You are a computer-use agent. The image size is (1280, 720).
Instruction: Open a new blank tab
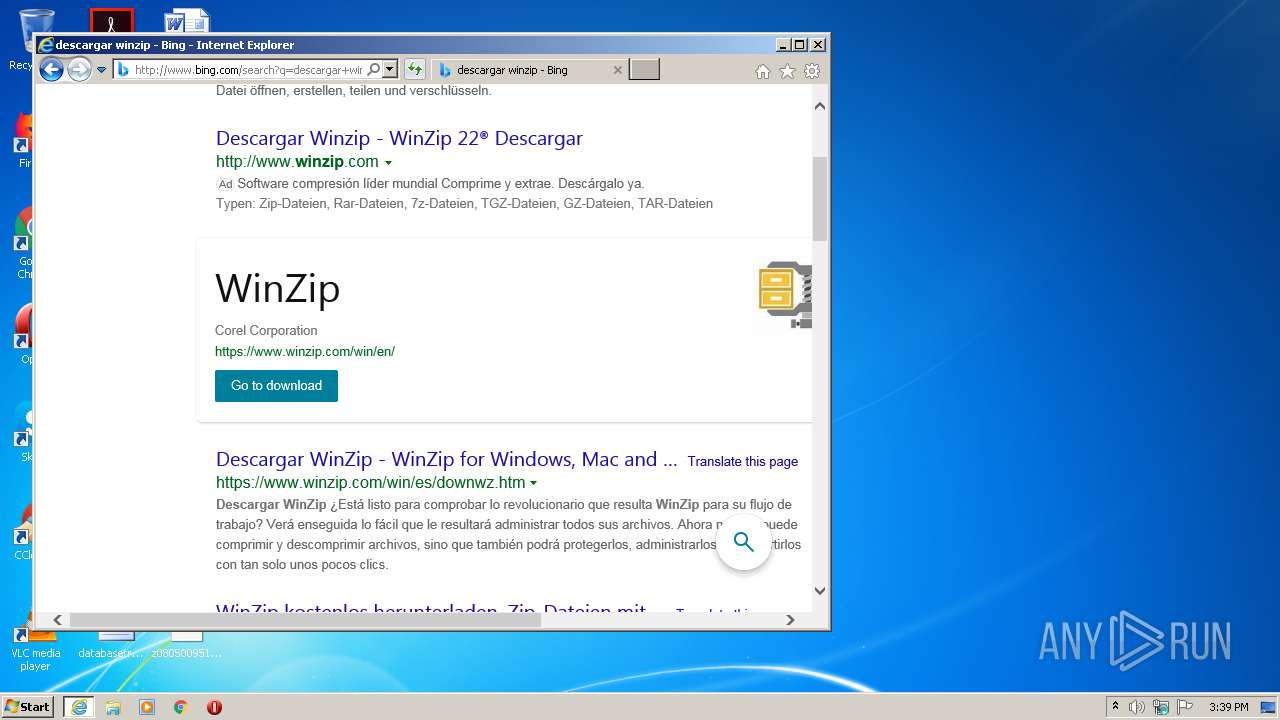644,69
